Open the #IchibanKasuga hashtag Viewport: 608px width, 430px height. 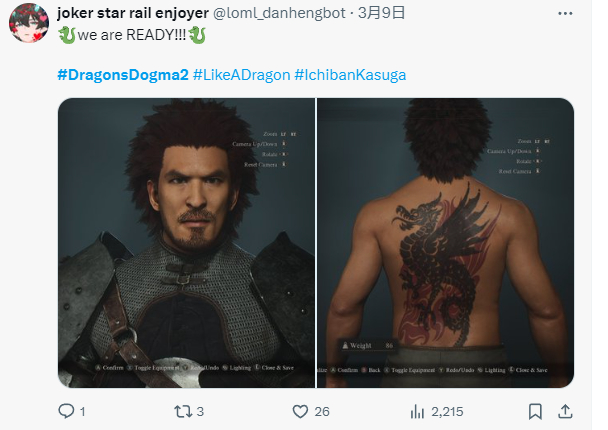click(x=350, y=75)
